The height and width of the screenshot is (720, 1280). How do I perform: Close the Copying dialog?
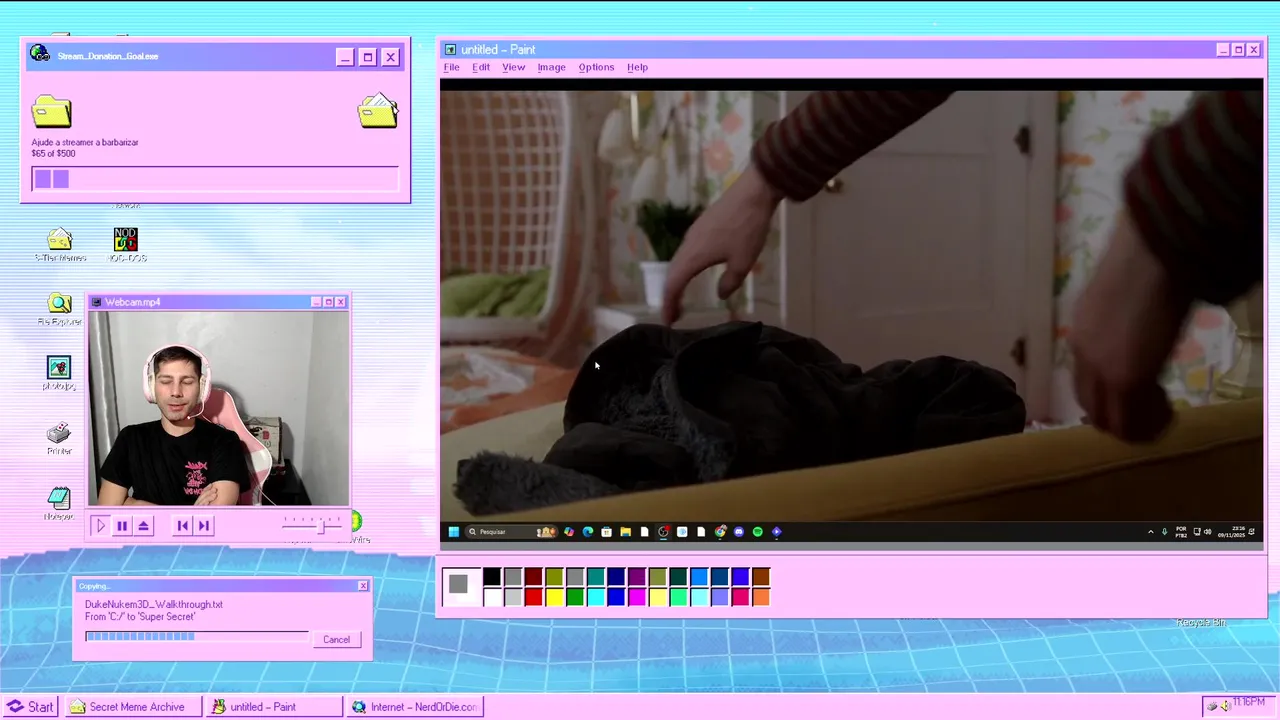(363, 586)
